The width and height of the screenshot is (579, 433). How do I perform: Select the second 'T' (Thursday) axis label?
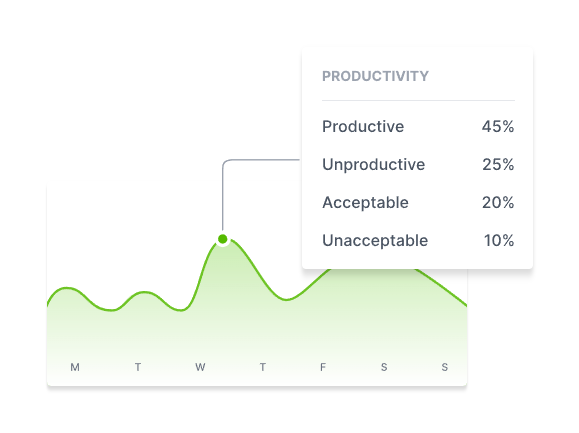tap(263, 367)
